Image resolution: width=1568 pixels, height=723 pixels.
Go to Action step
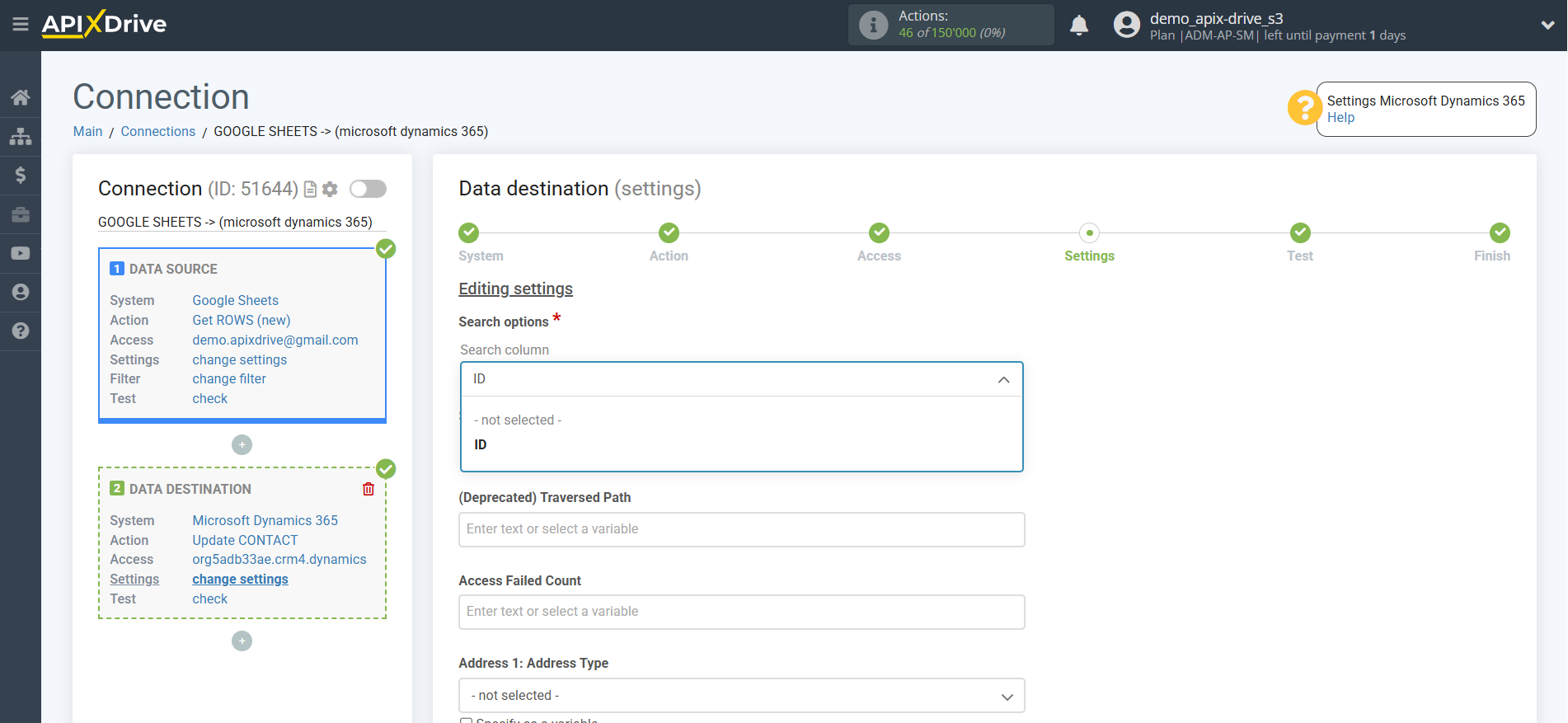pyautogui.click(x=669, y=232)
